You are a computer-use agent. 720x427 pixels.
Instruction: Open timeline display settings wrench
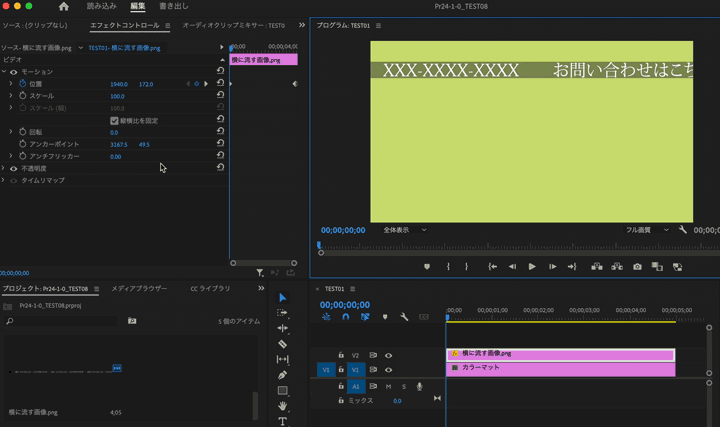404,317
